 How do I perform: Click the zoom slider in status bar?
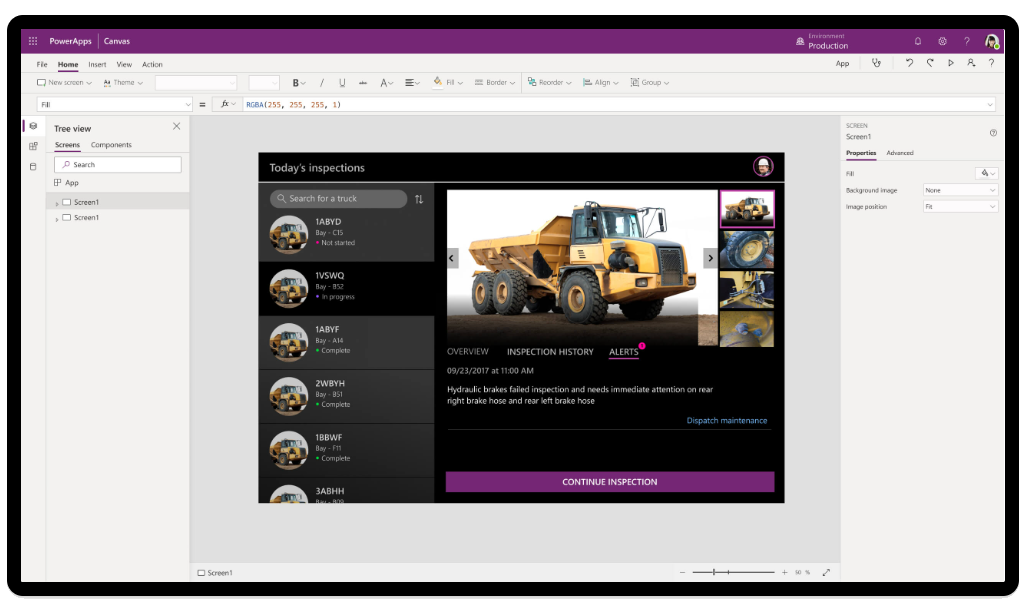(x=734, y=572)
